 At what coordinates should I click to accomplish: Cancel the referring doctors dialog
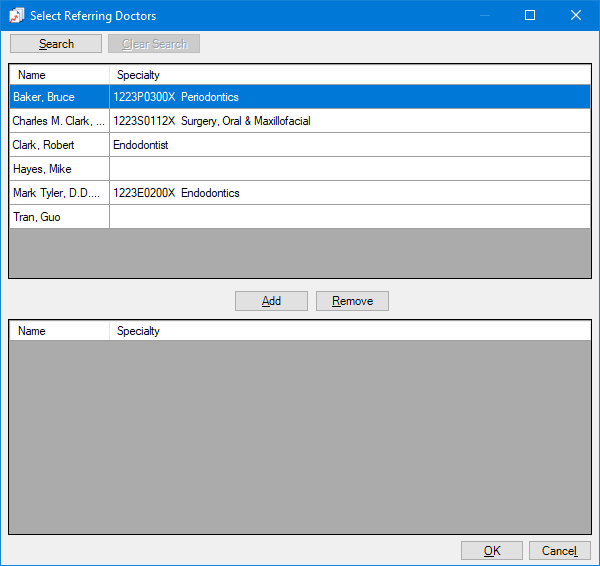(x=559, y=551)
